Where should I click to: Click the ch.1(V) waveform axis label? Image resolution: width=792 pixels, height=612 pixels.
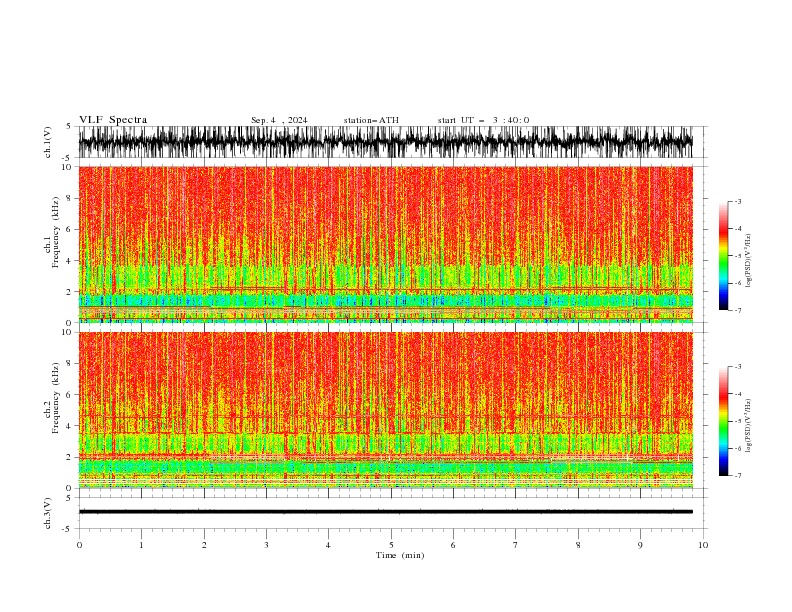tap(48, 142)
